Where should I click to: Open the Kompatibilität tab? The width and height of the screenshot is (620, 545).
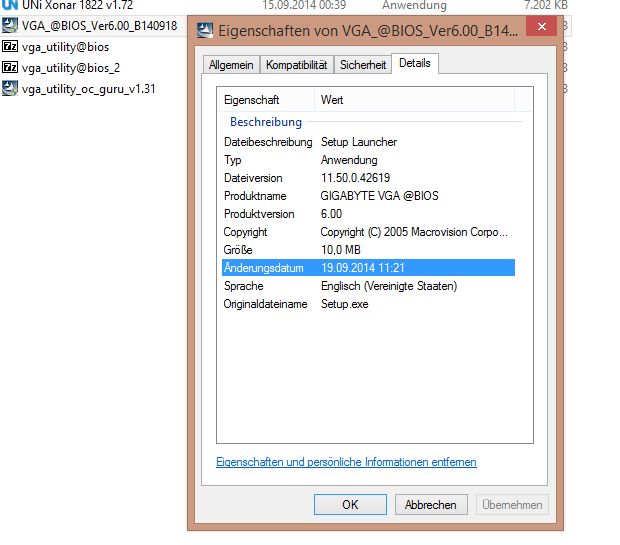click(297, 65)
